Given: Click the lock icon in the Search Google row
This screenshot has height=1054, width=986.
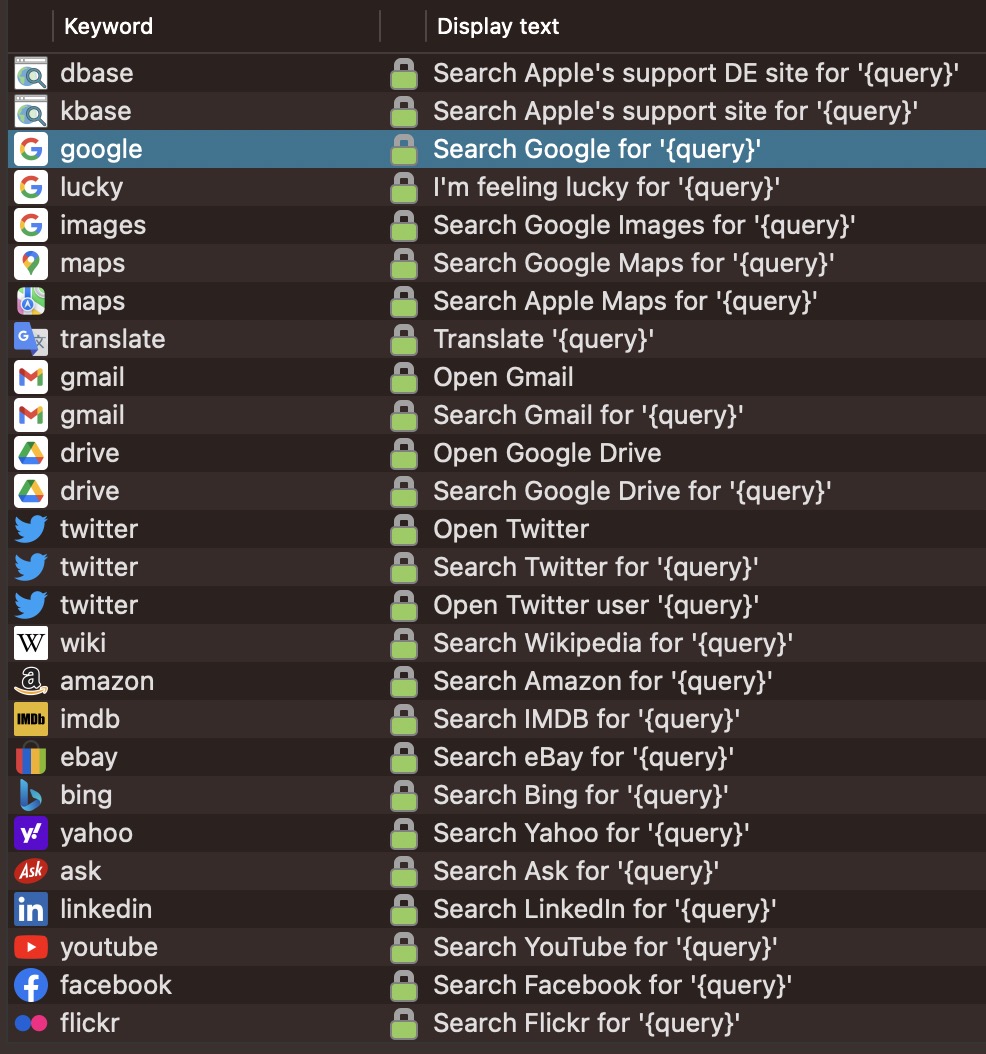Looking at the screenshot, I should tap(404, 149).
